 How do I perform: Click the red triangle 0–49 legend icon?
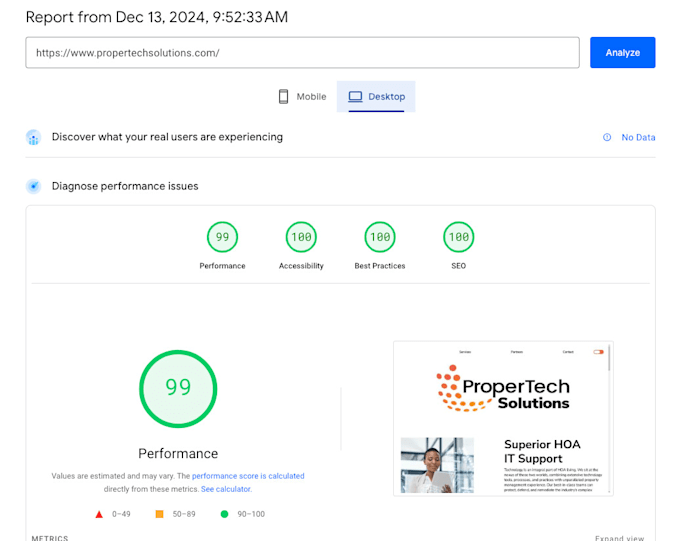(99, 514)
